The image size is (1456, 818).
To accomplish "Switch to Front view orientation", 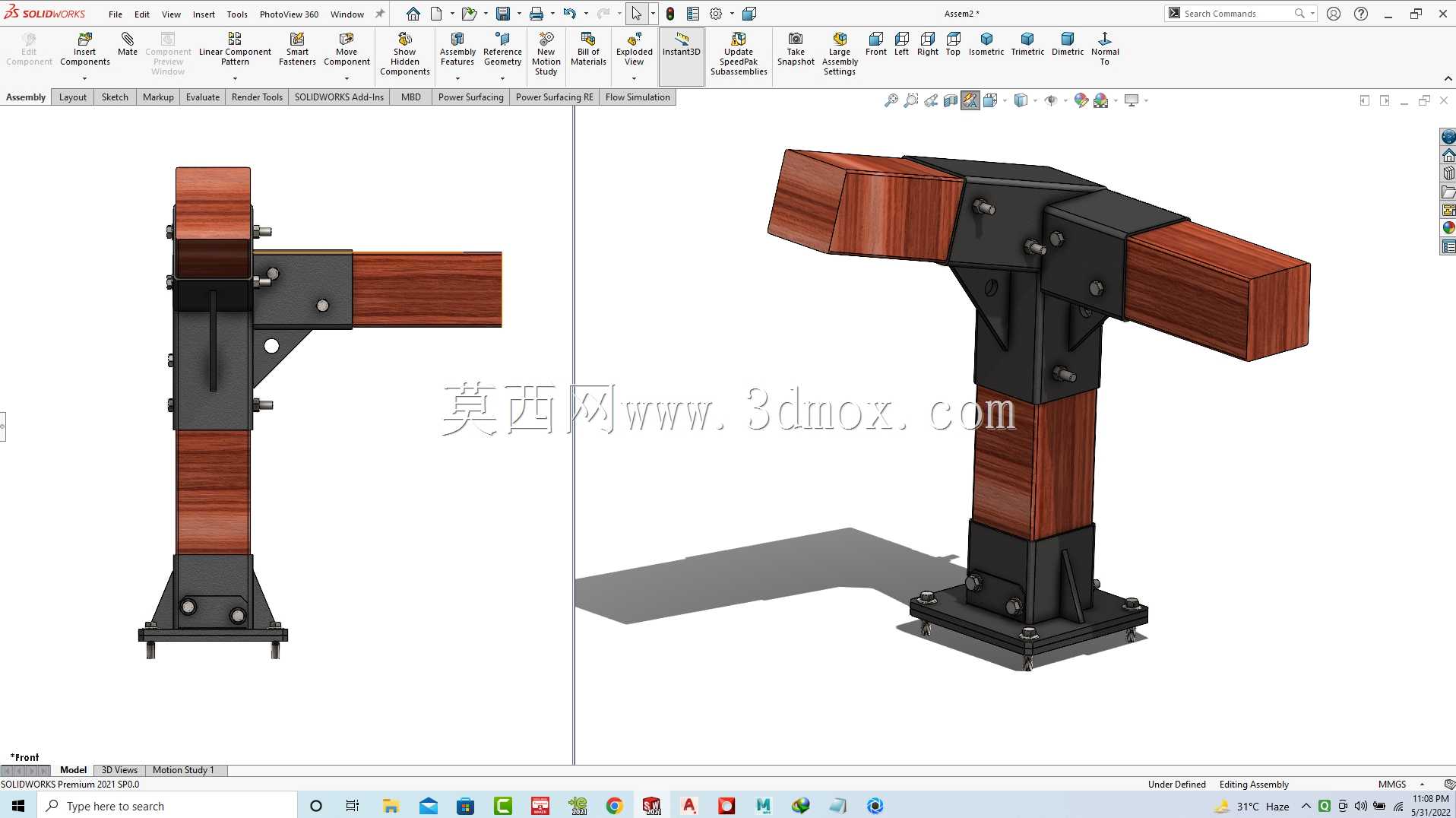I will (876, 44).
